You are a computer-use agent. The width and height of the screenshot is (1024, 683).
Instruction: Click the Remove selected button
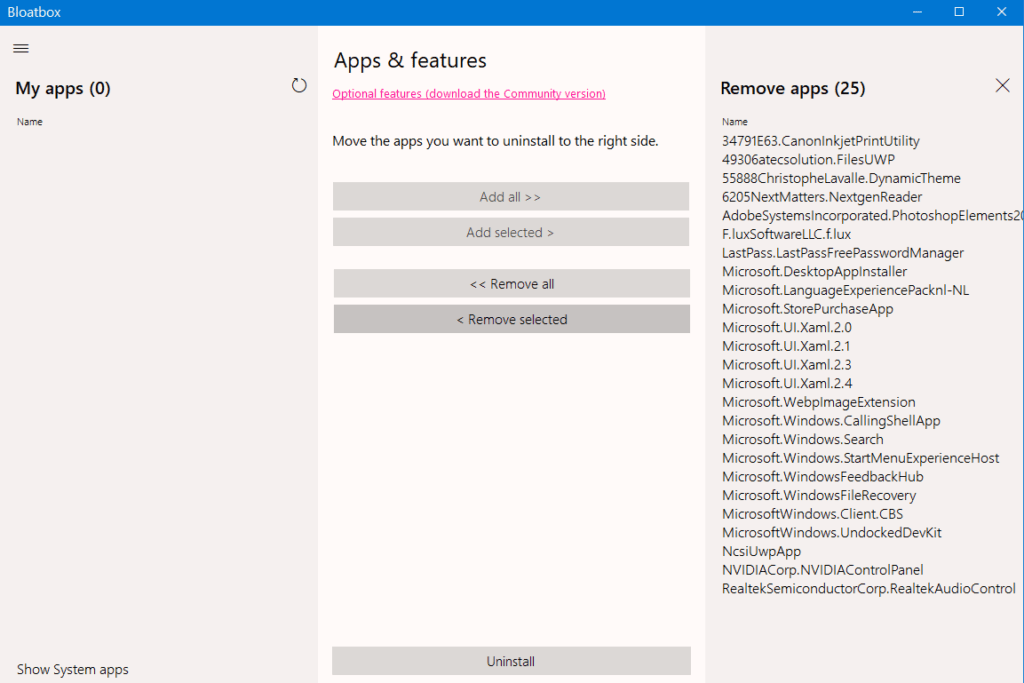tap(511, 319)
